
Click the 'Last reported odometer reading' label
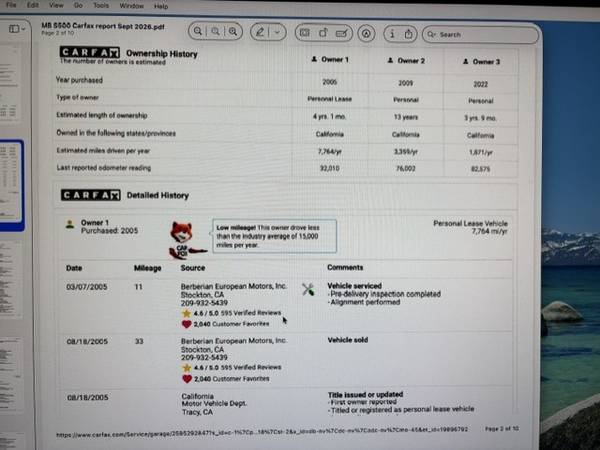104,168
